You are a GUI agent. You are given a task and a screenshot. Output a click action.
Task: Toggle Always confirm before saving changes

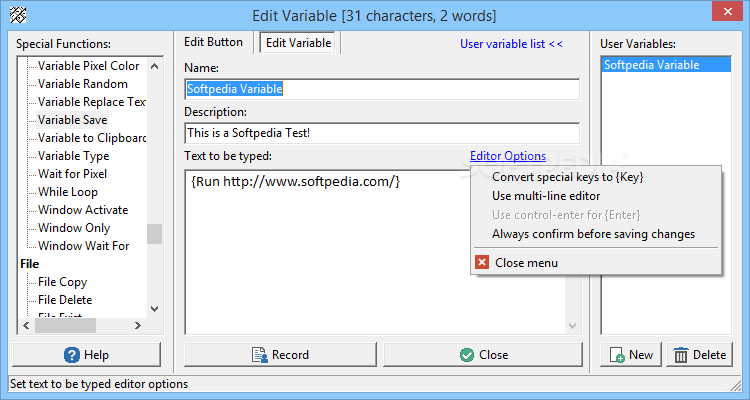(x=593, y=234)
